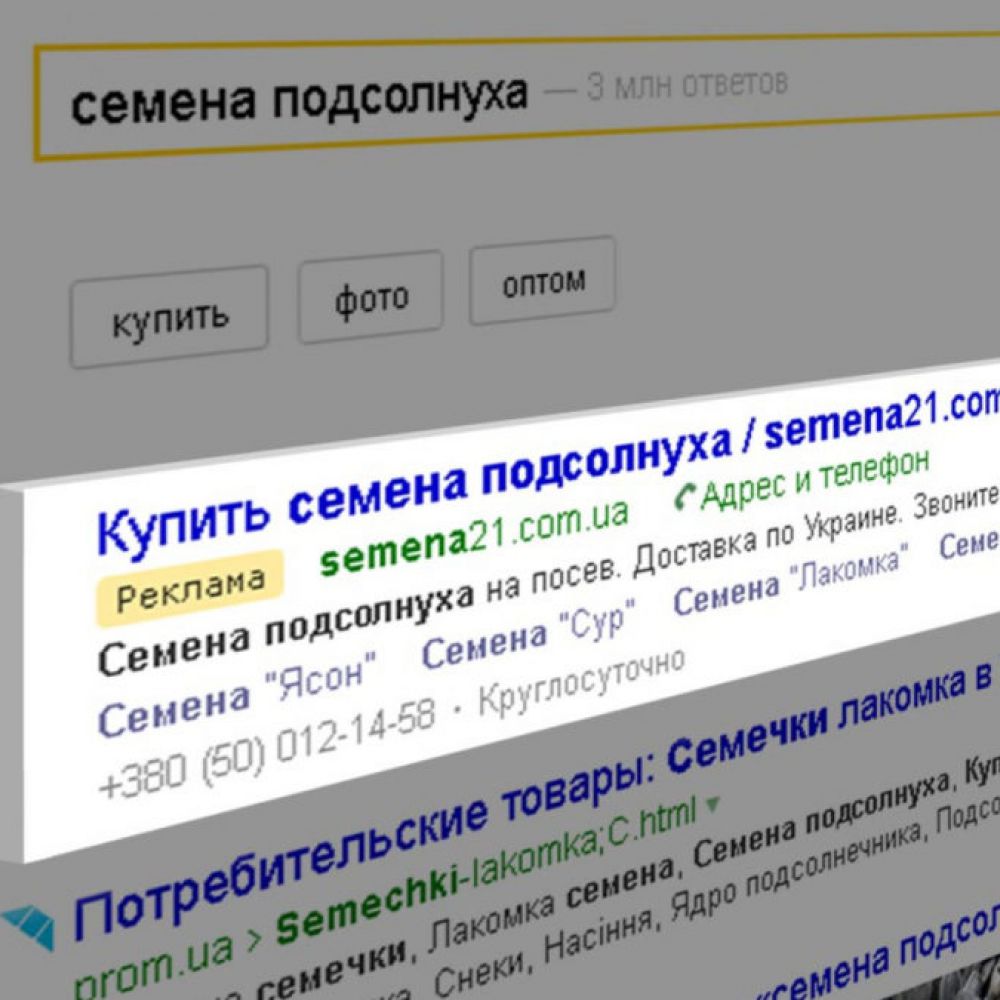Click the phone icon beside "Адрес и телефон"

pyautogui.click(x=687, y=496)
